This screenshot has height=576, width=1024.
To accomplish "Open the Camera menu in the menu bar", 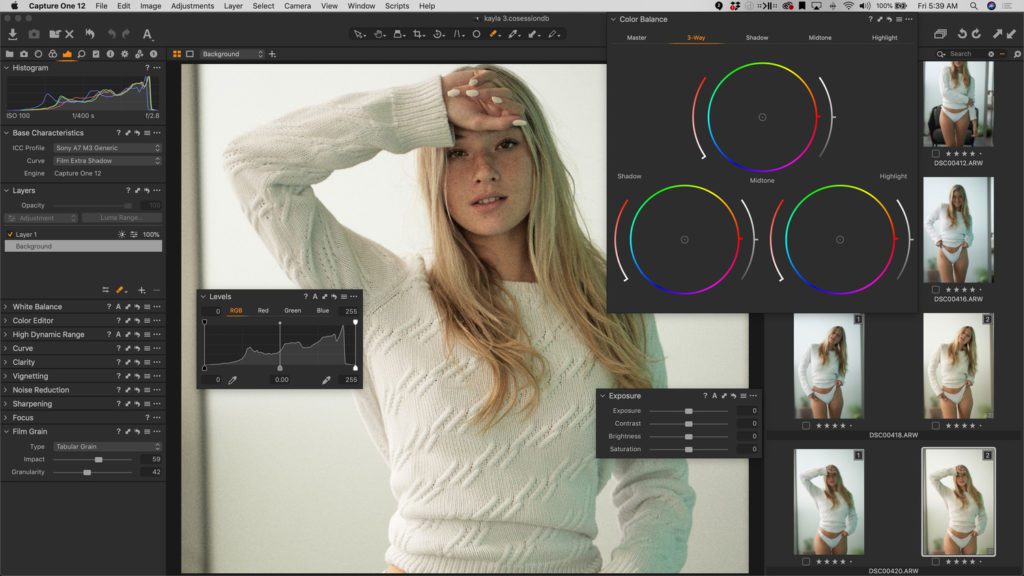I will coord(297,6).
